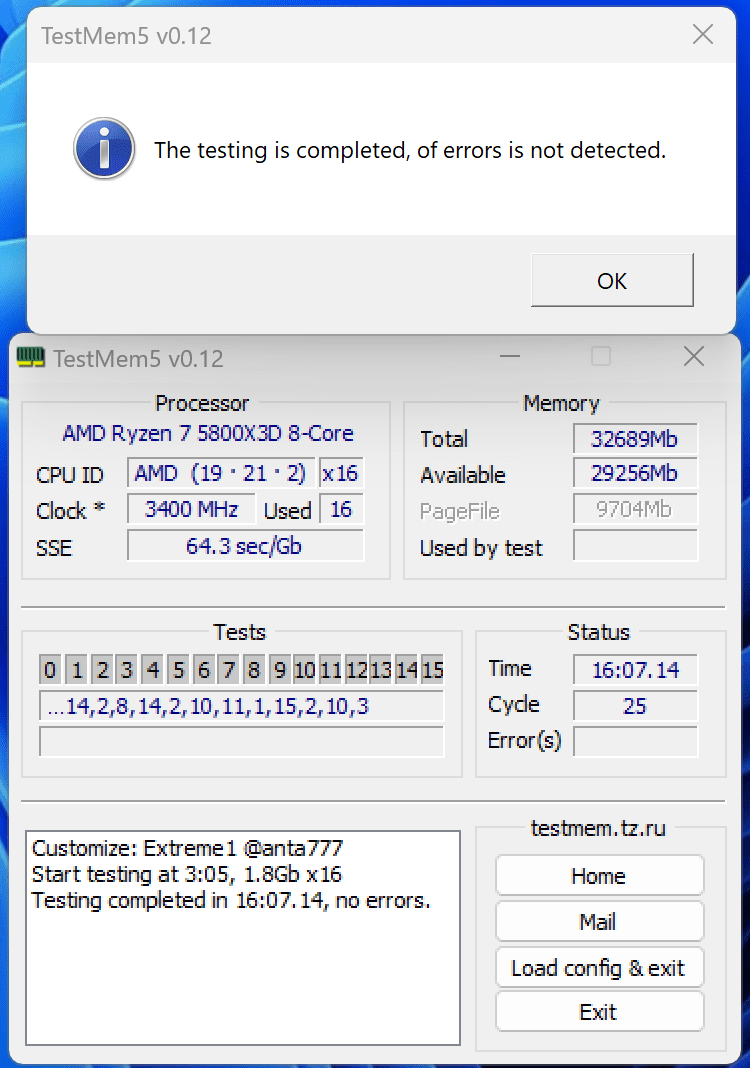Screen dimensions: 750x1068
Task: Click the AMD Ryzen 7 5800X3D processor name
Action: (208, 433)
